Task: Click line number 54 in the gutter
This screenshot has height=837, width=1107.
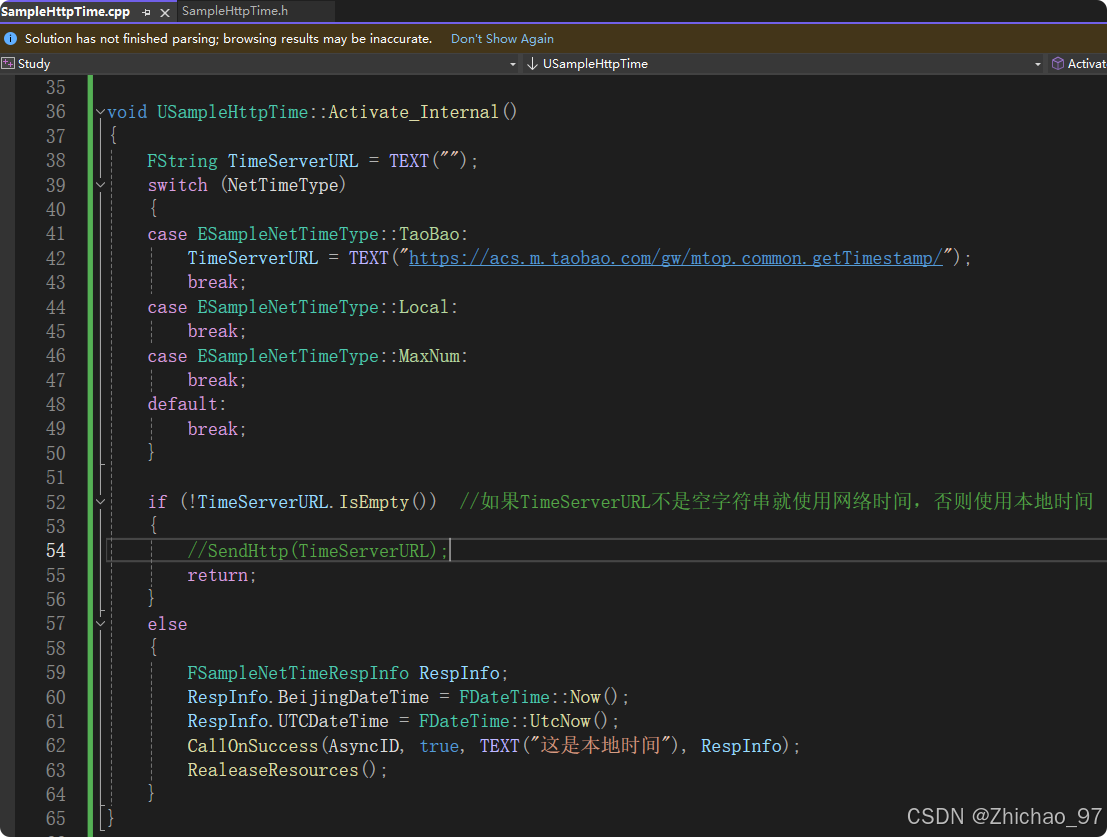Action: point(56,550)
